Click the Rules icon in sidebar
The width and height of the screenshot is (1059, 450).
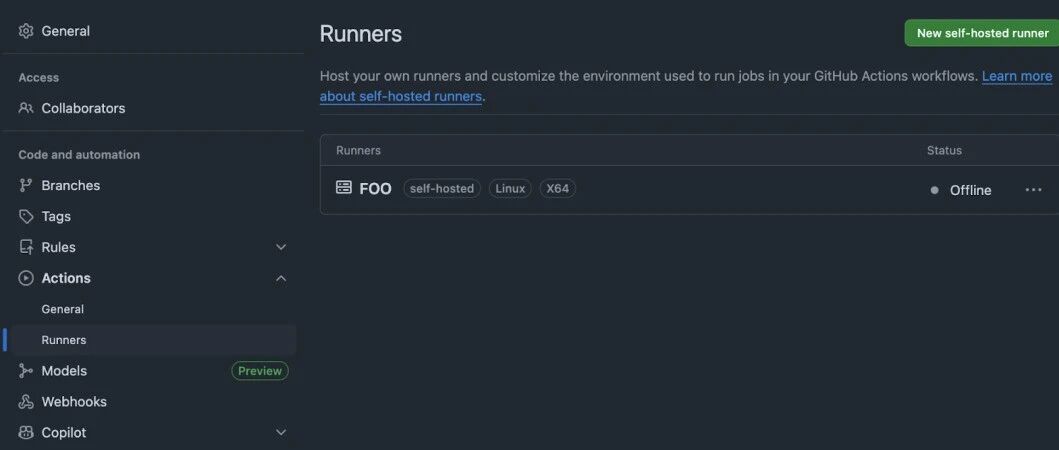tap(26, 247)
